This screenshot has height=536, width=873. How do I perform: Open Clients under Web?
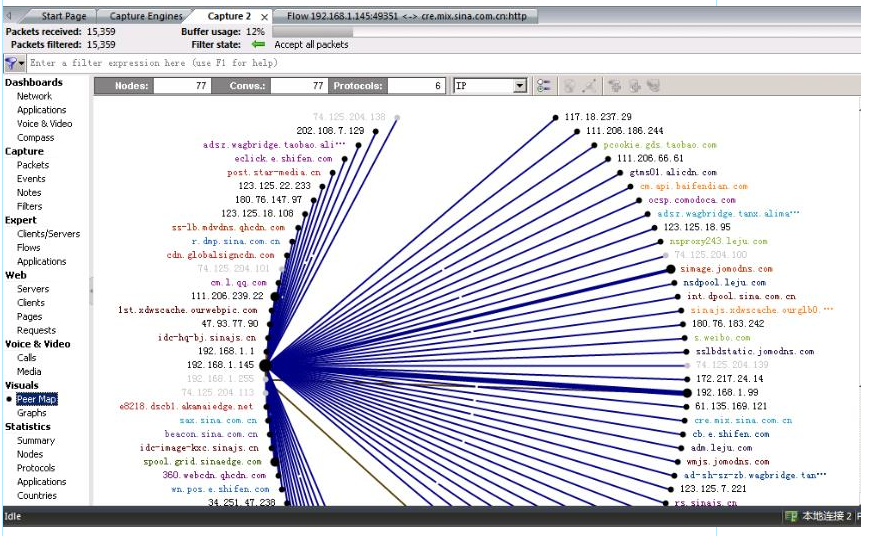point(31,303)
